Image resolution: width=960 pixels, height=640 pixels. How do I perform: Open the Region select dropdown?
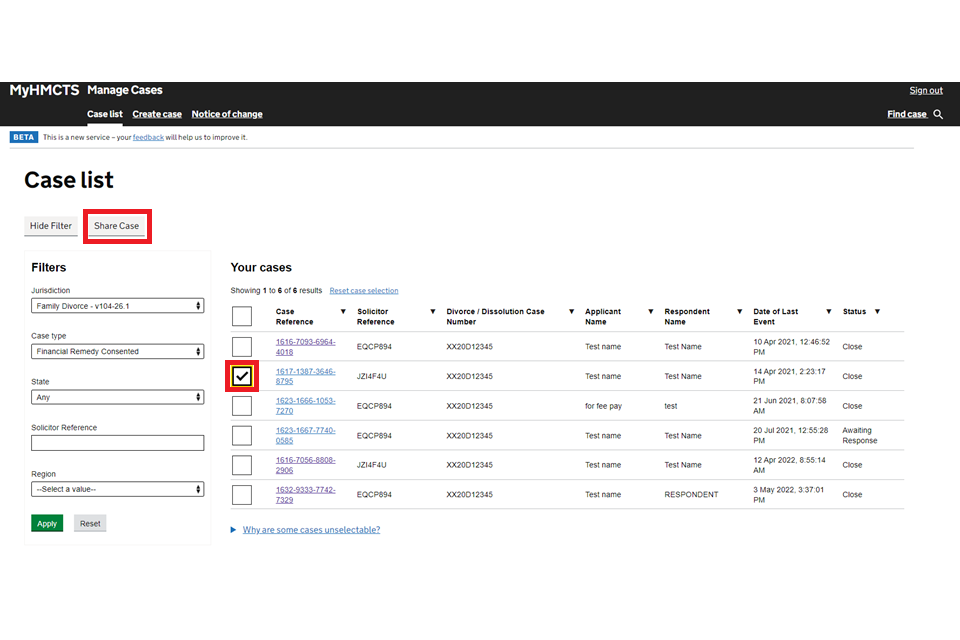pos(117,490)
